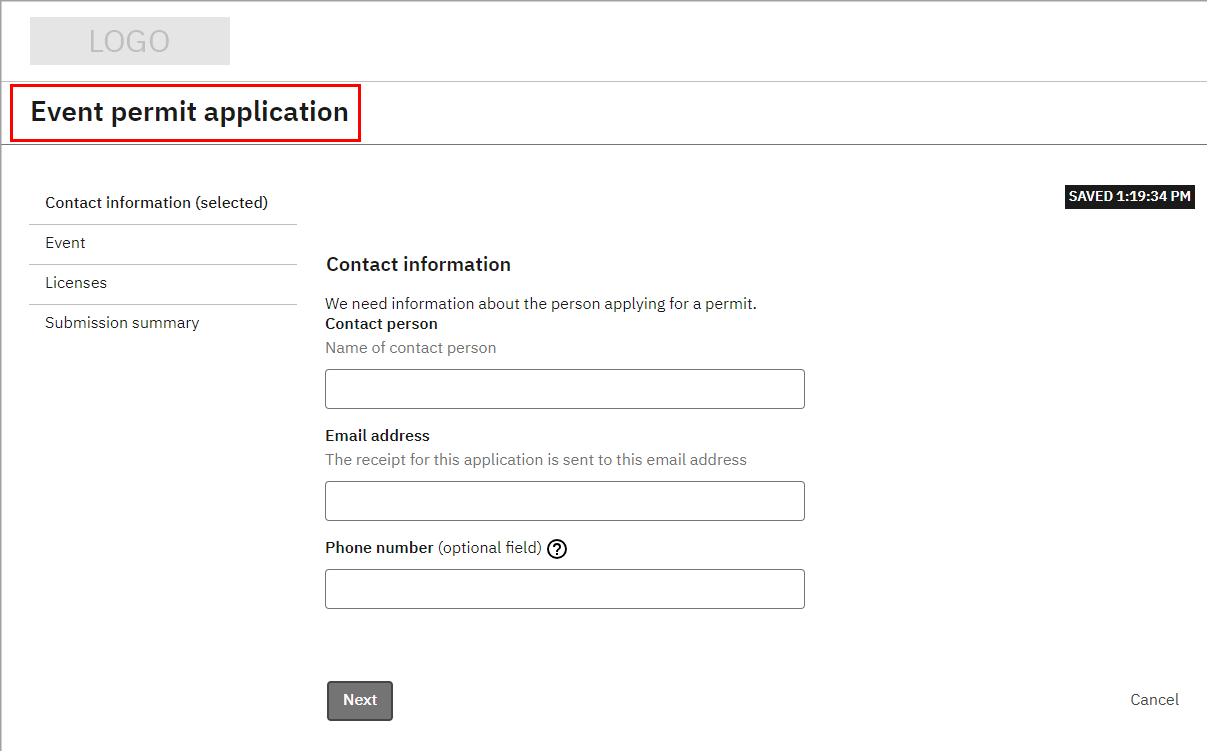Click the 'Name of contact person' hint text
The image size is (1207, 751).
coord(411,348)
